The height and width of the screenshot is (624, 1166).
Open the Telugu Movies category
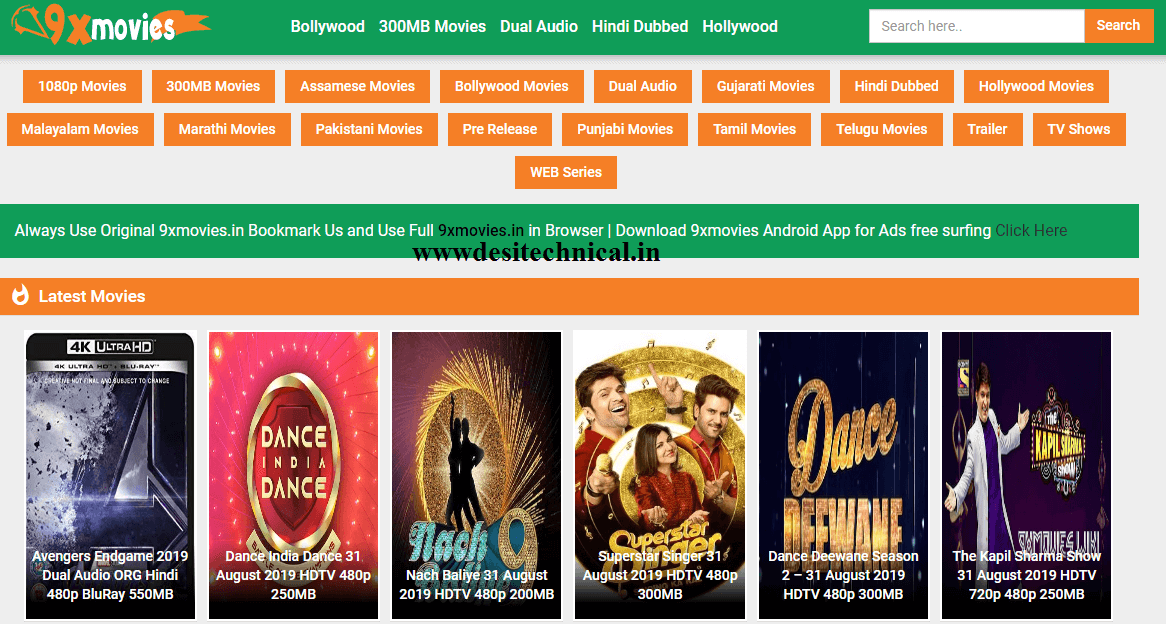click(881, 129)
